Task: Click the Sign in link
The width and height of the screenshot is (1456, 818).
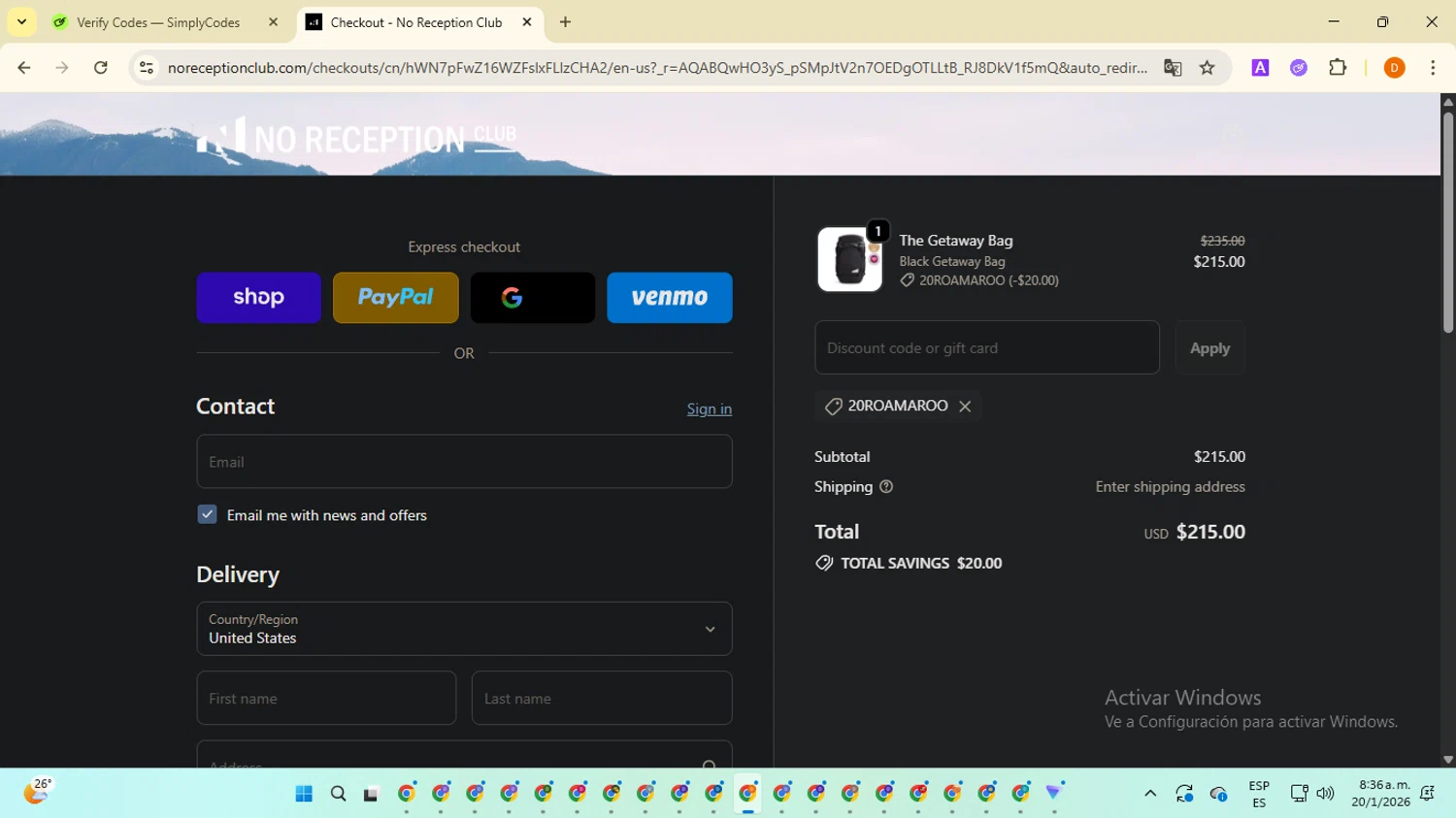Action: coord(710,409)
